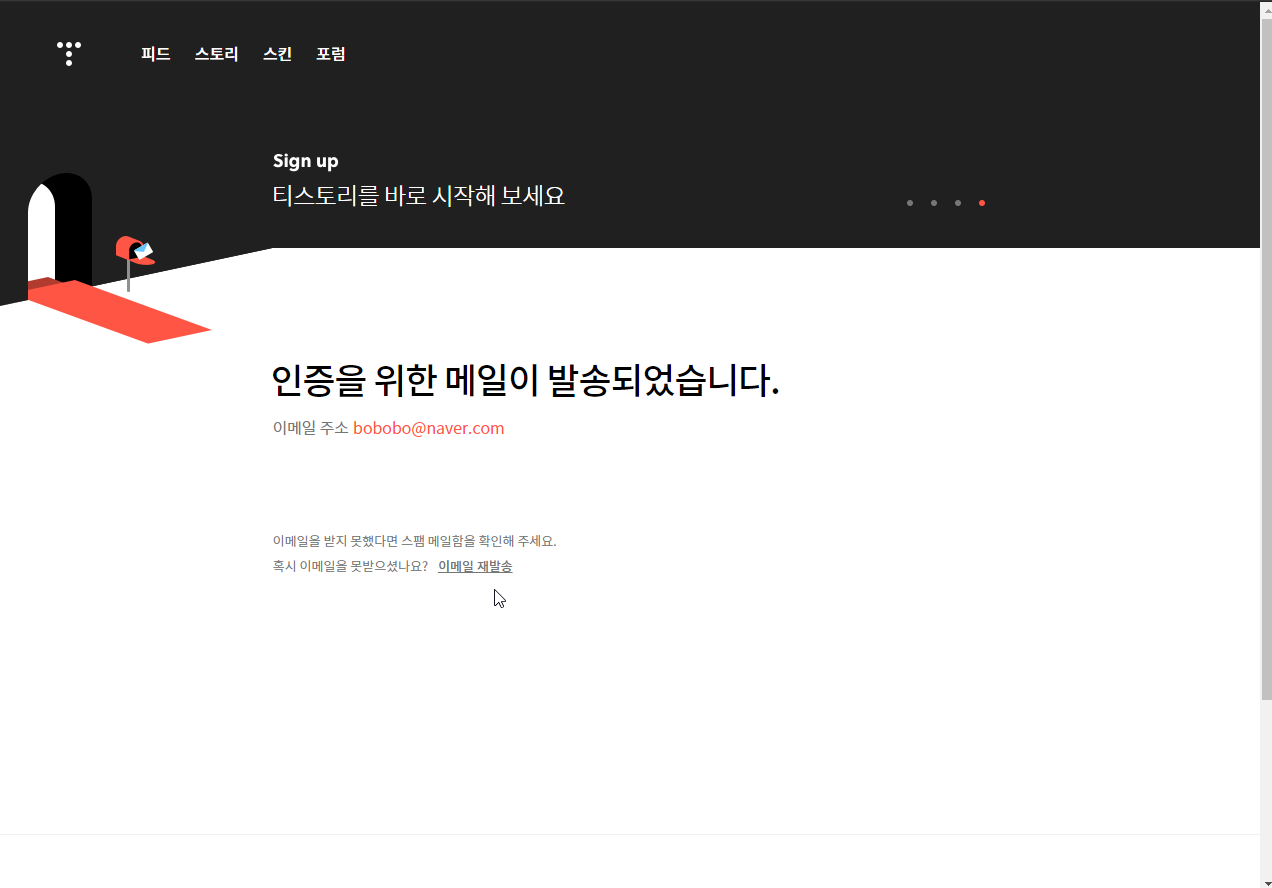Click the email address bobobo@naver.com

(x=429, y=428)
